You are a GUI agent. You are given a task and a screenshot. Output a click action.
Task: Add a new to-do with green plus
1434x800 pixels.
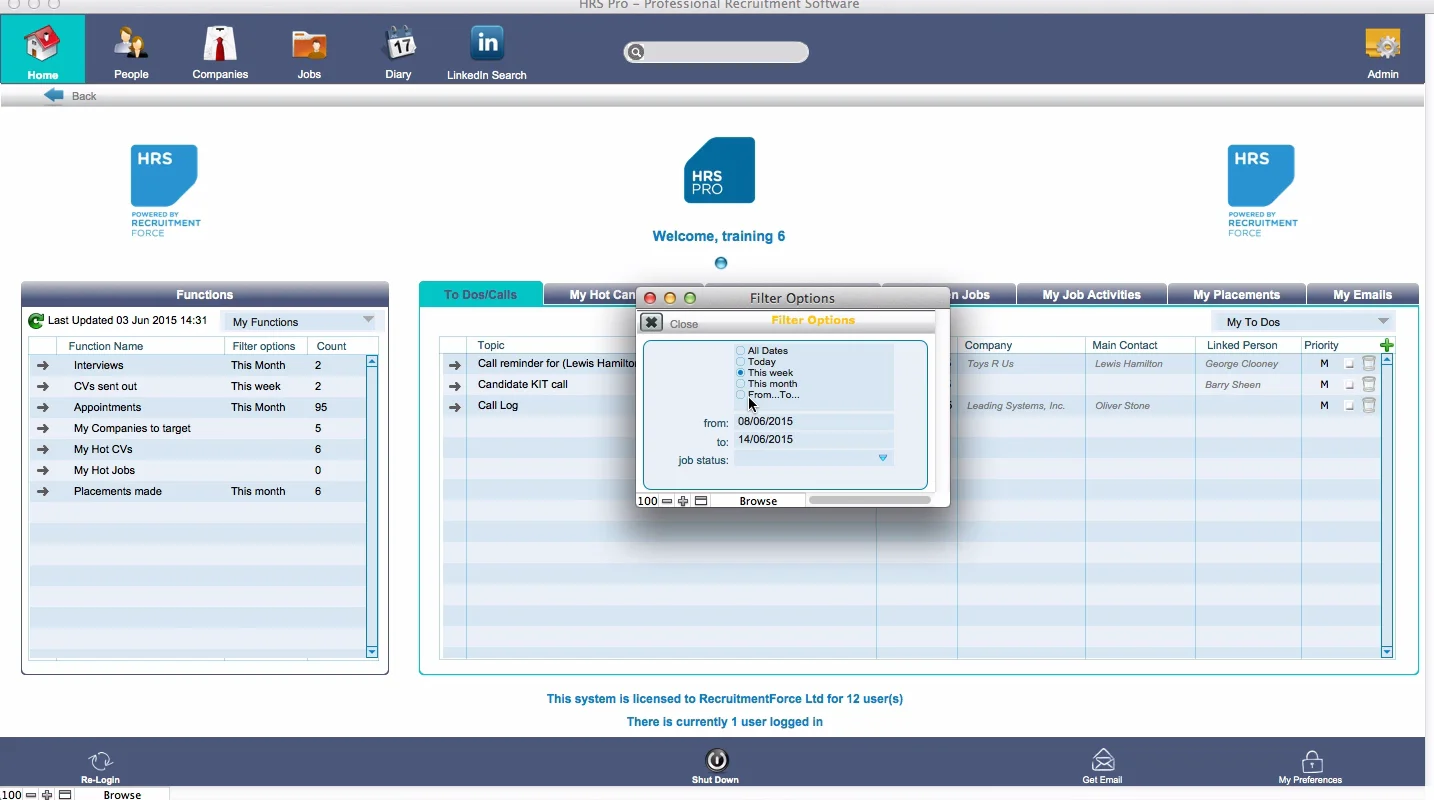tap(1387, 345)
